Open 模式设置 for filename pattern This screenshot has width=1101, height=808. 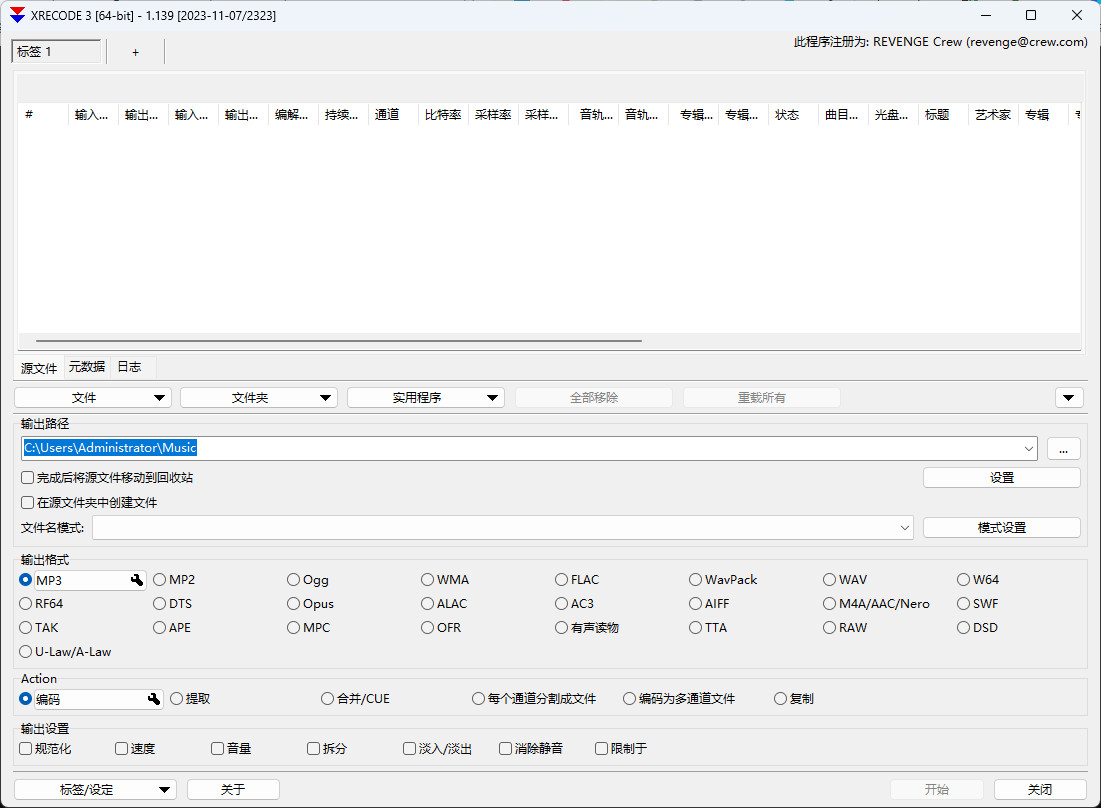click(x=1001, y=528)
